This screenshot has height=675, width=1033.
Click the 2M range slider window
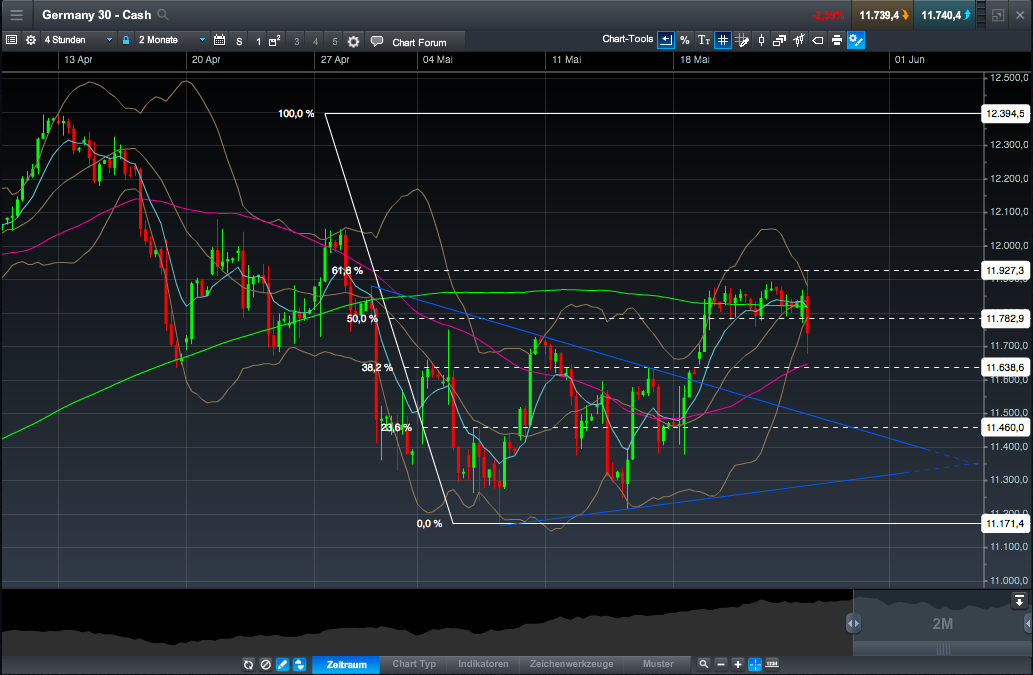(942, 623)
